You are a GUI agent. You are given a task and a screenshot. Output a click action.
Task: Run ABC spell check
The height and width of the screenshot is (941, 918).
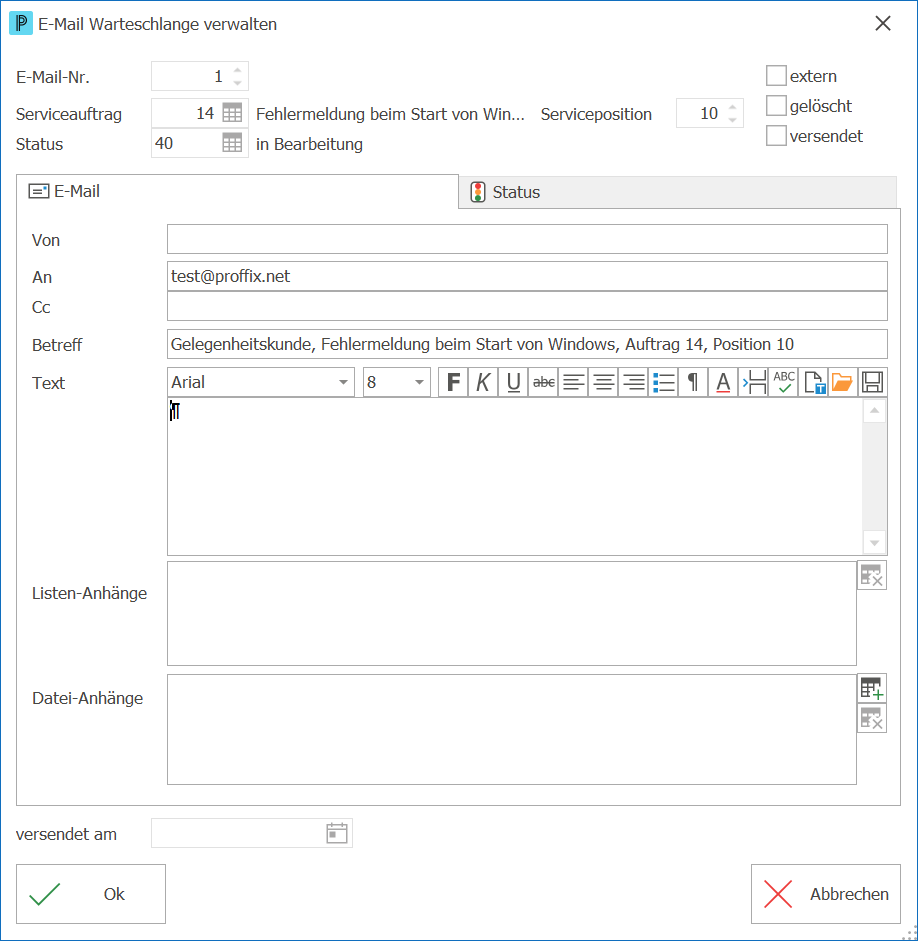784,382
